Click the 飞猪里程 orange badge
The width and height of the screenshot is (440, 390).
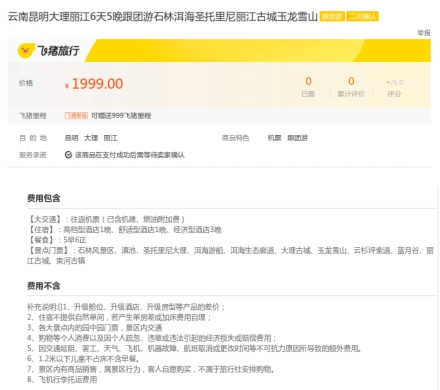click(76, 116)
